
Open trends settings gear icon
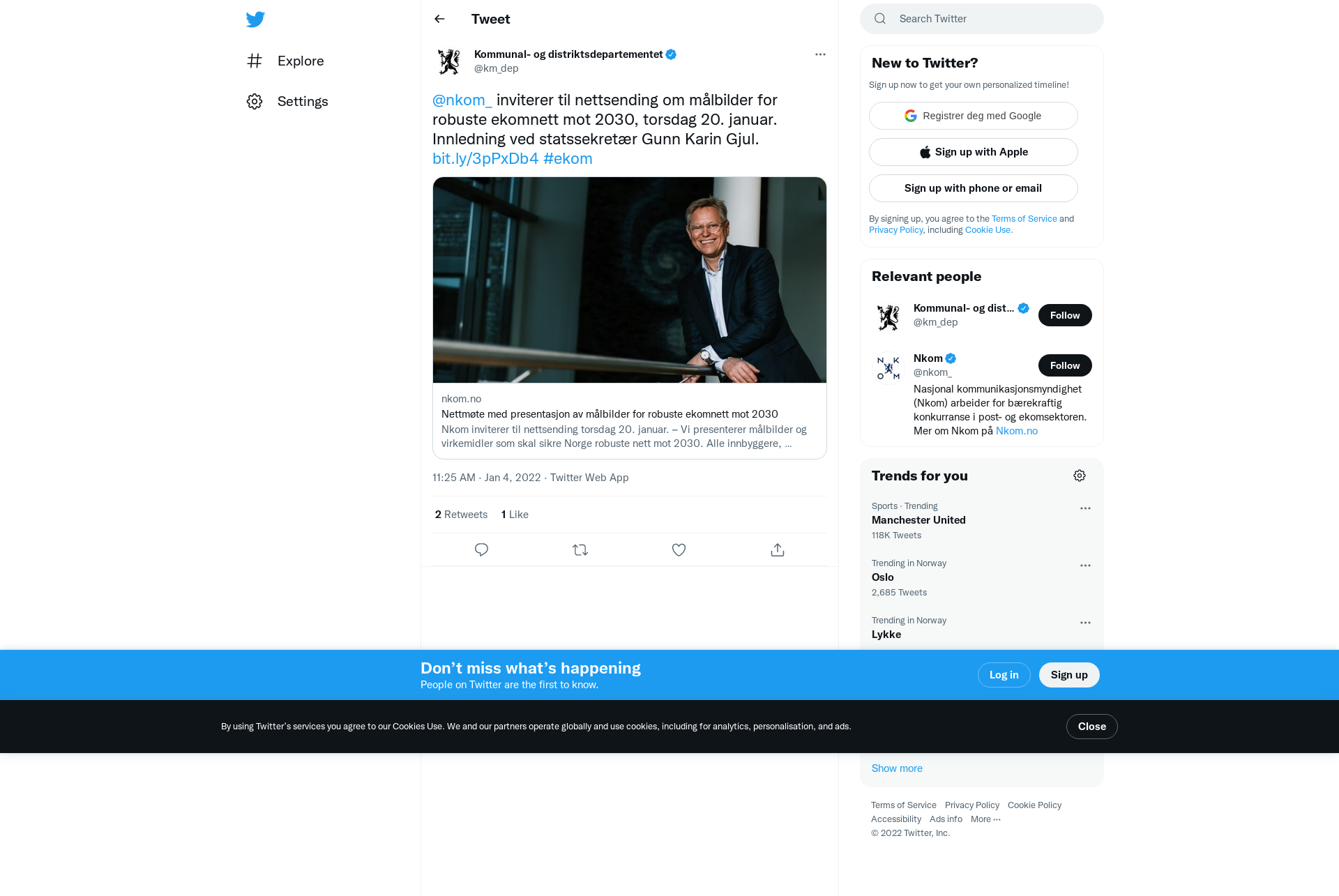(1080, 476)
